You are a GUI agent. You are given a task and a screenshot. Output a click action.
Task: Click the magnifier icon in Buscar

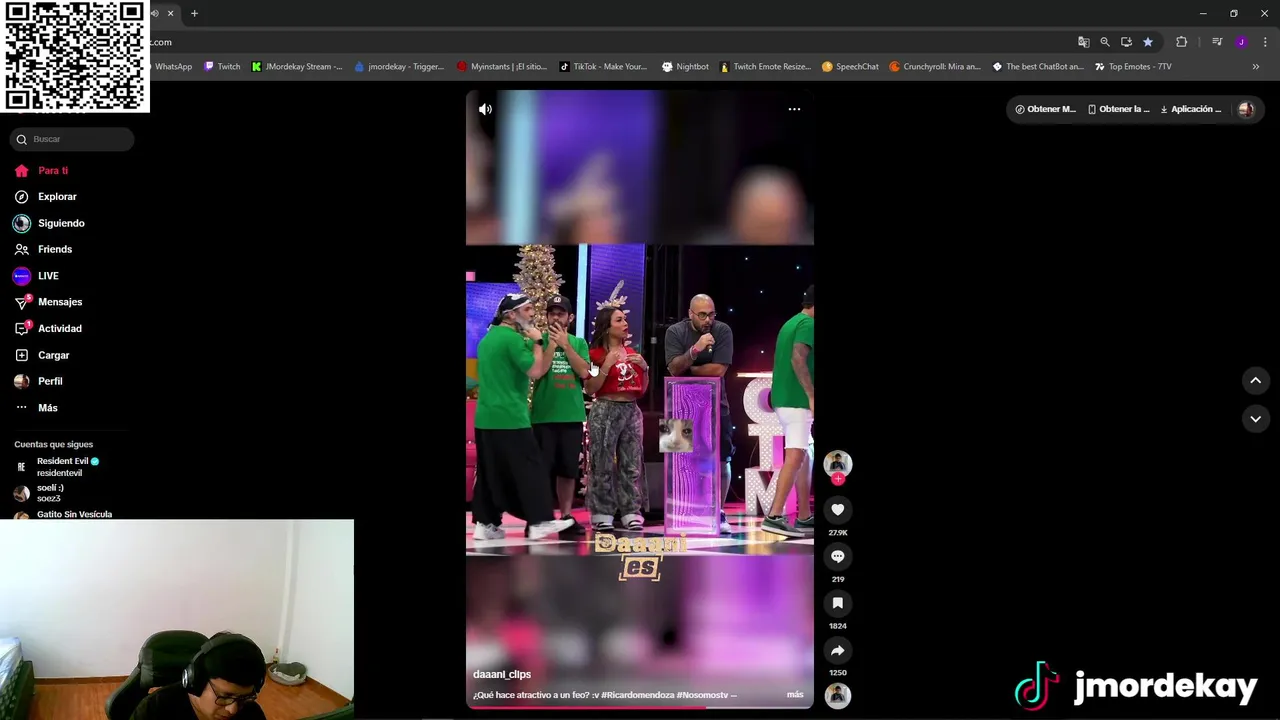22,139
